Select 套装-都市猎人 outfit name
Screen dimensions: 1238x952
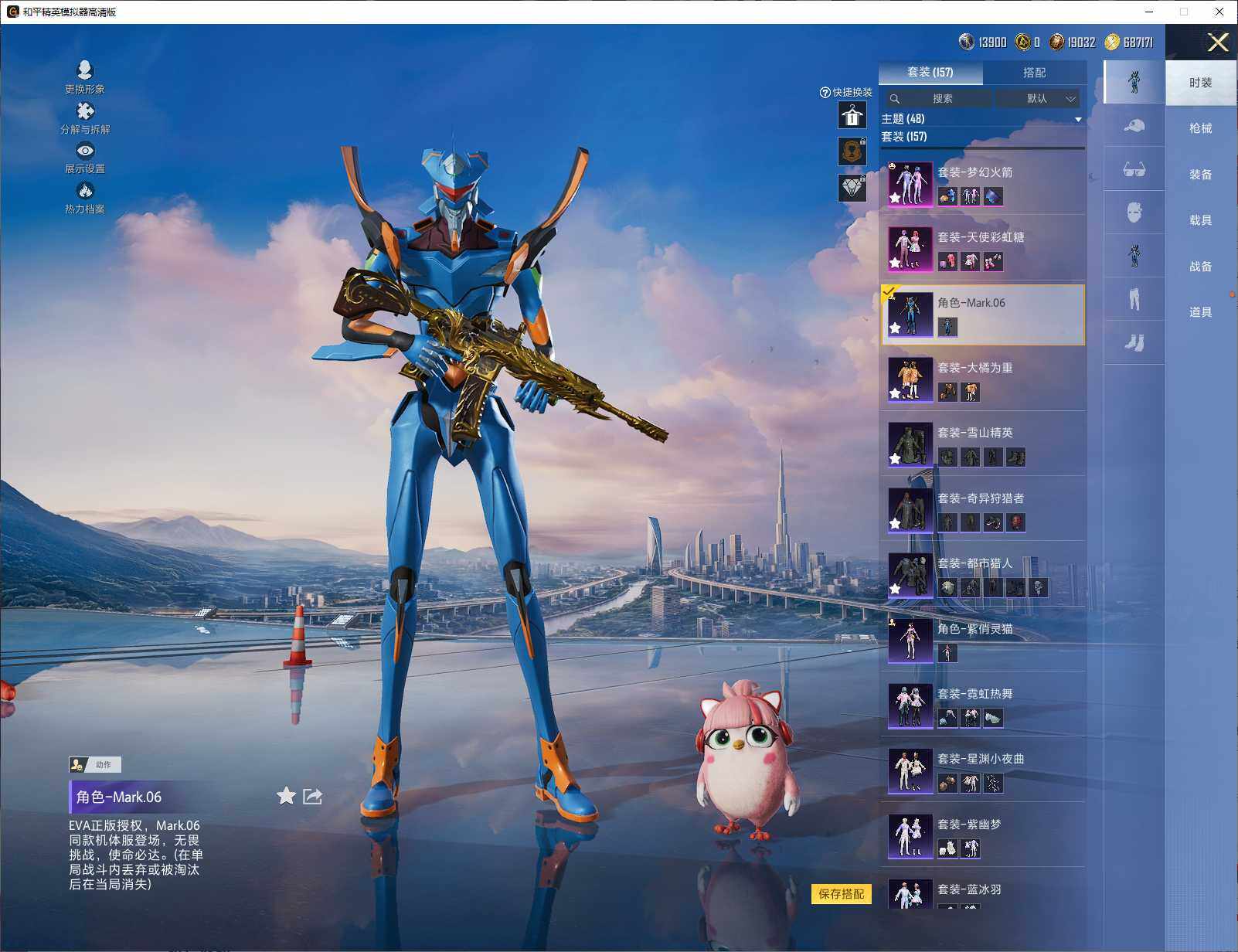975,563
